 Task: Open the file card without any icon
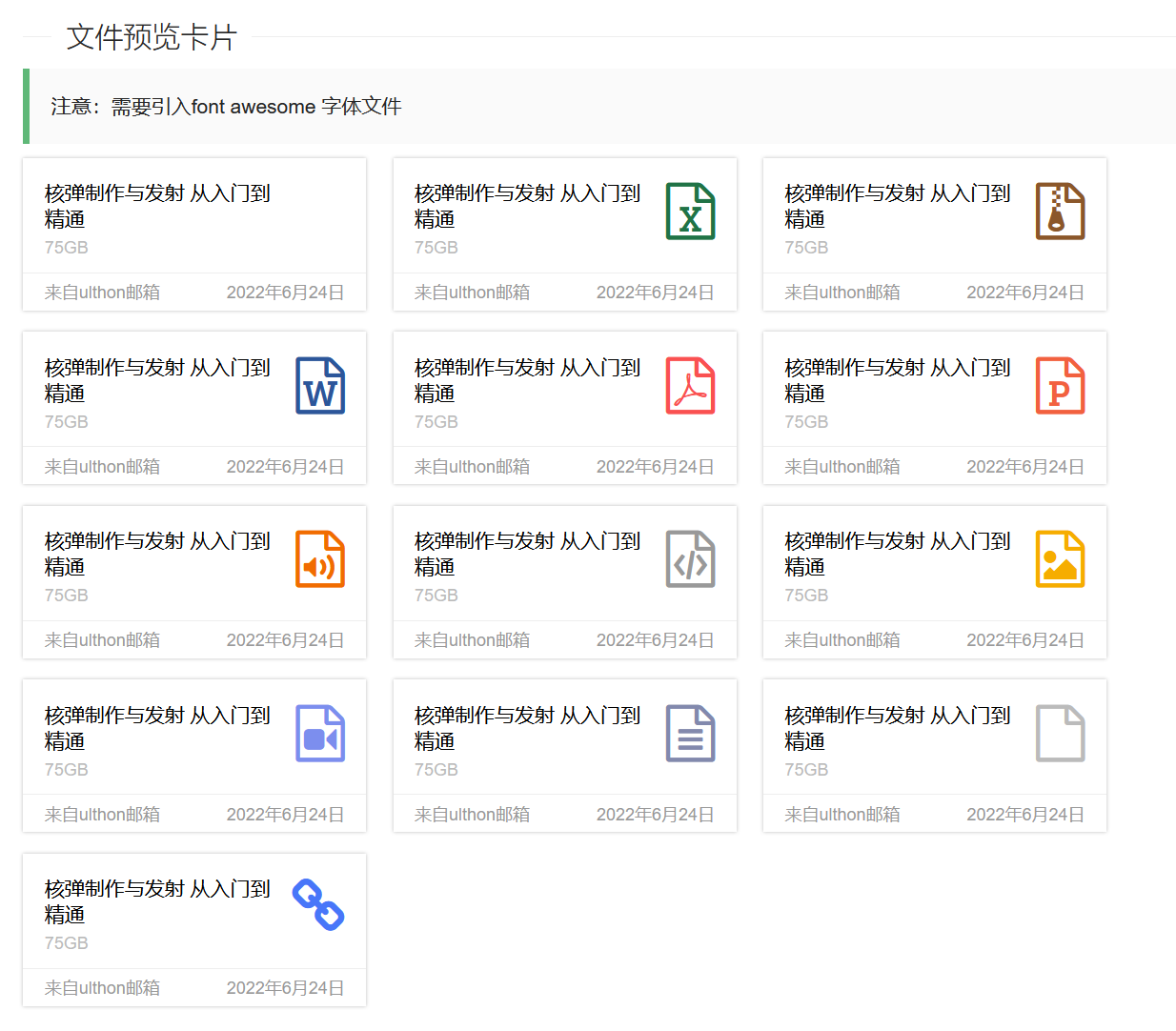194,234
